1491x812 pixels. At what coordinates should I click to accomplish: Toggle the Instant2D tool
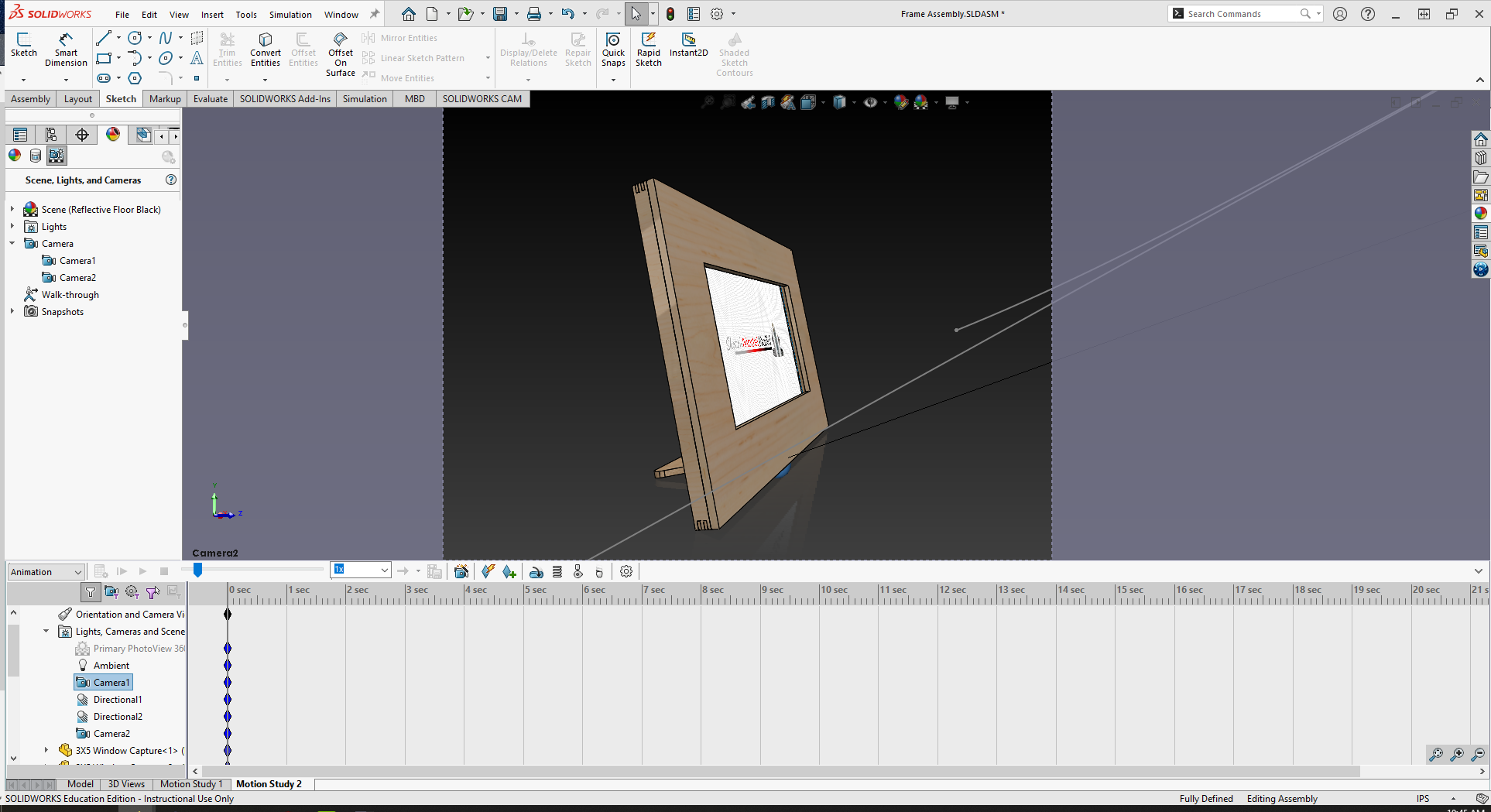coord(689,44)
